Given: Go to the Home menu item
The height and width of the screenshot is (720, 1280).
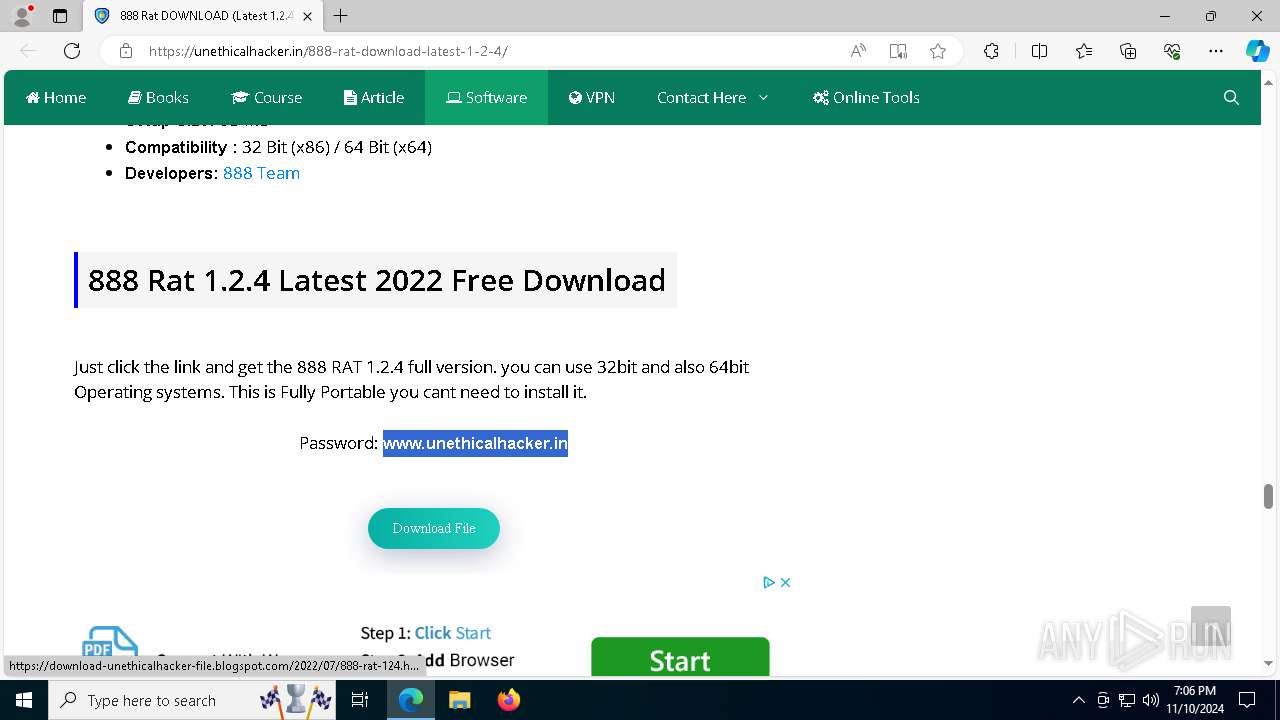Looking at the screenshot, I should [56, 97].
